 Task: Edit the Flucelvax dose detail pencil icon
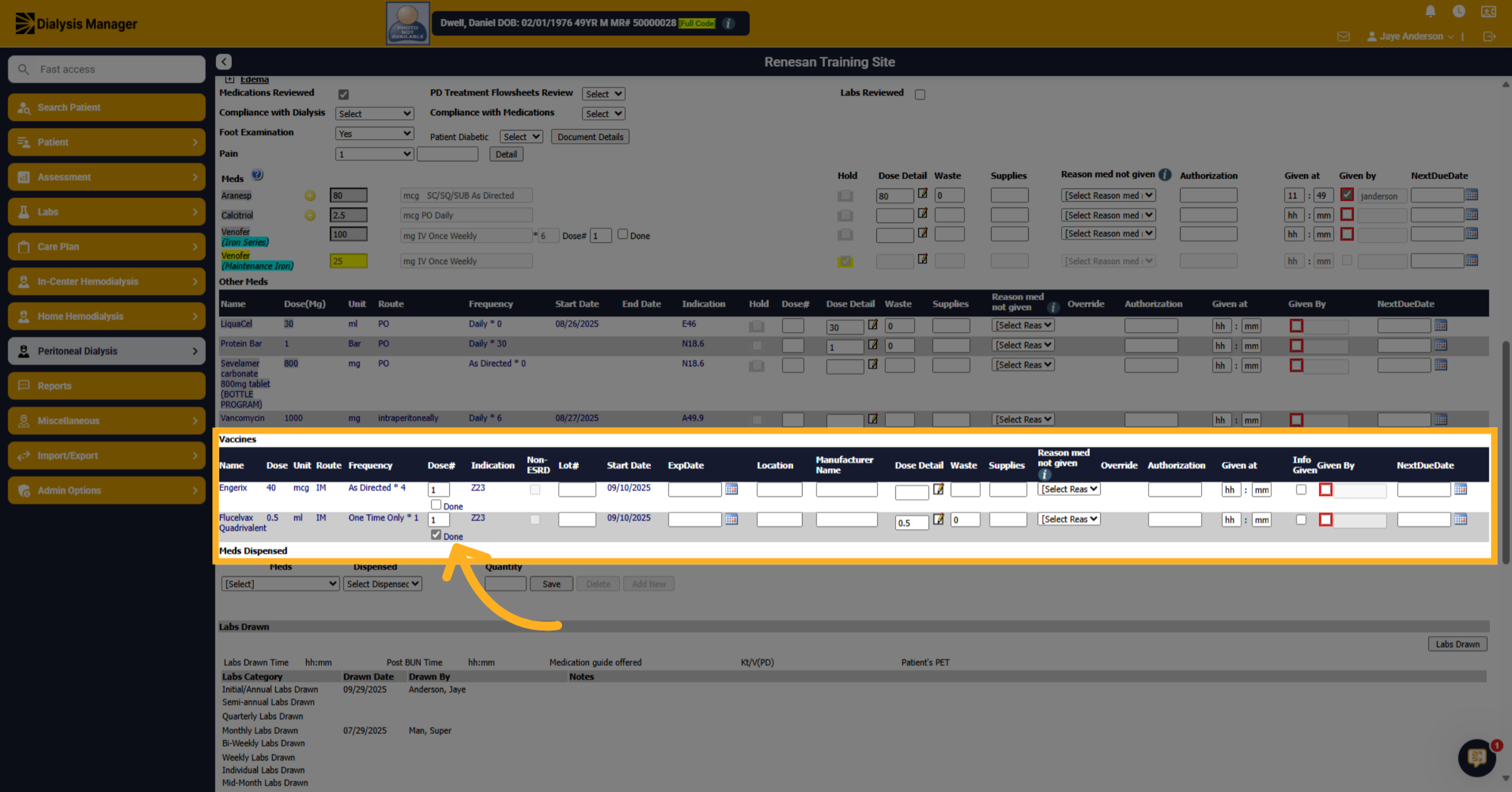pyautogui.click(x=938, y=519)
